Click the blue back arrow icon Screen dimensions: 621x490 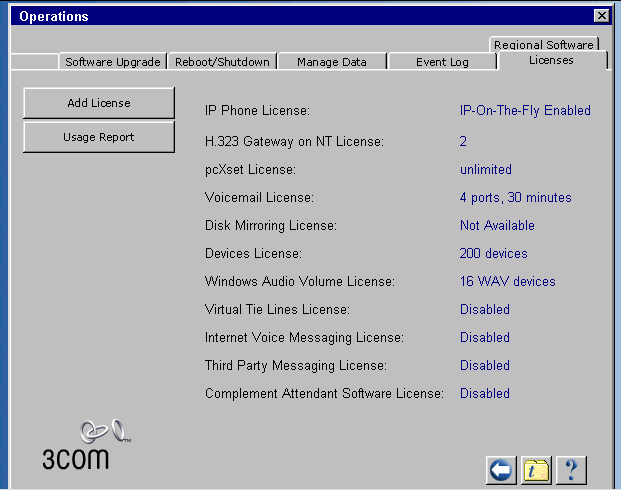pos(501,469)
